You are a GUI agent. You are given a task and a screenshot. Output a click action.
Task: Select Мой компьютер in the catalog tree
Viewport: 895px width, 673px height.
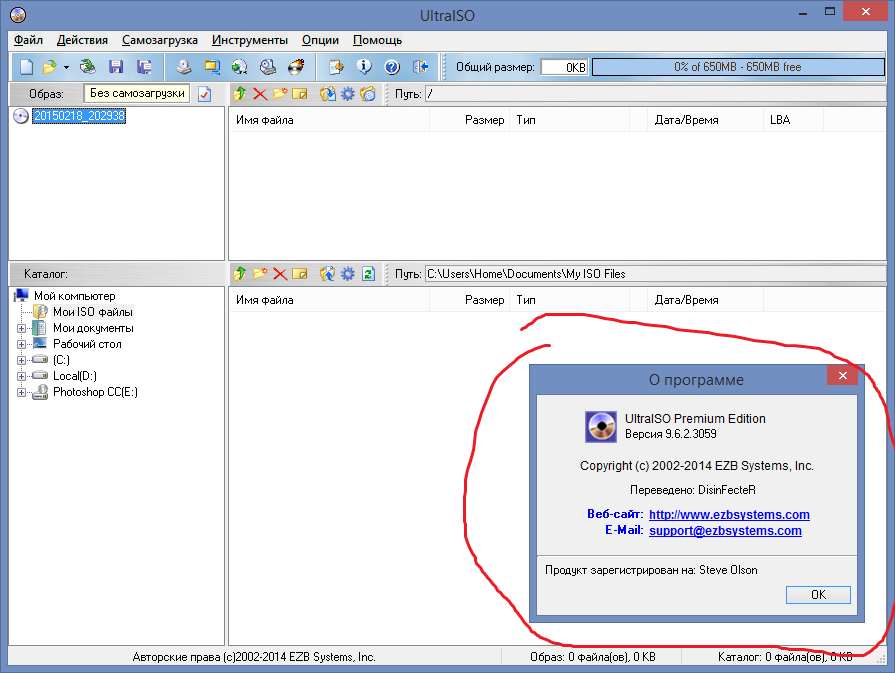click(74, 296)
